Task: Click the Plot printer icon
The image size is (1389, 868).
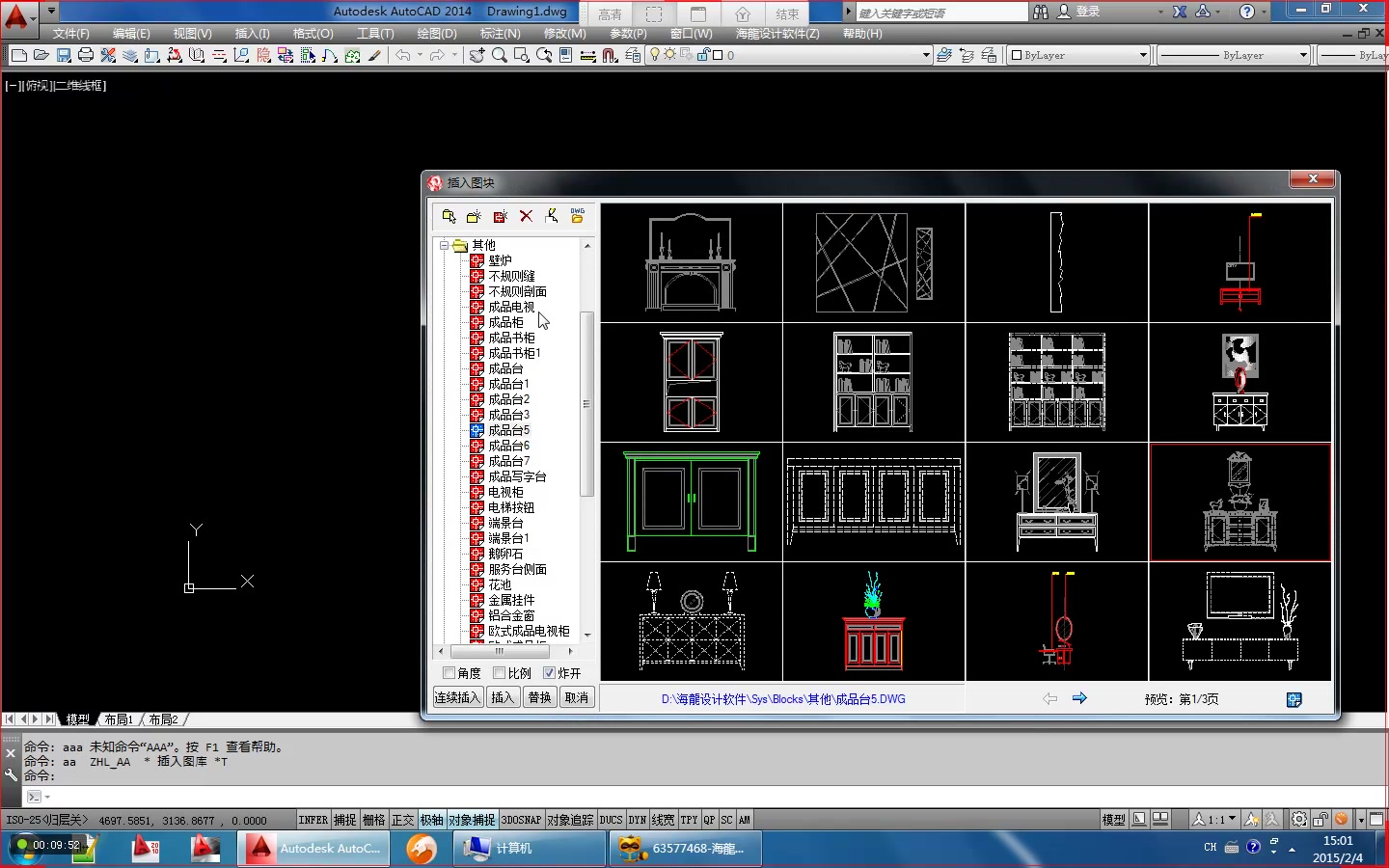Action: coord(86,55)
